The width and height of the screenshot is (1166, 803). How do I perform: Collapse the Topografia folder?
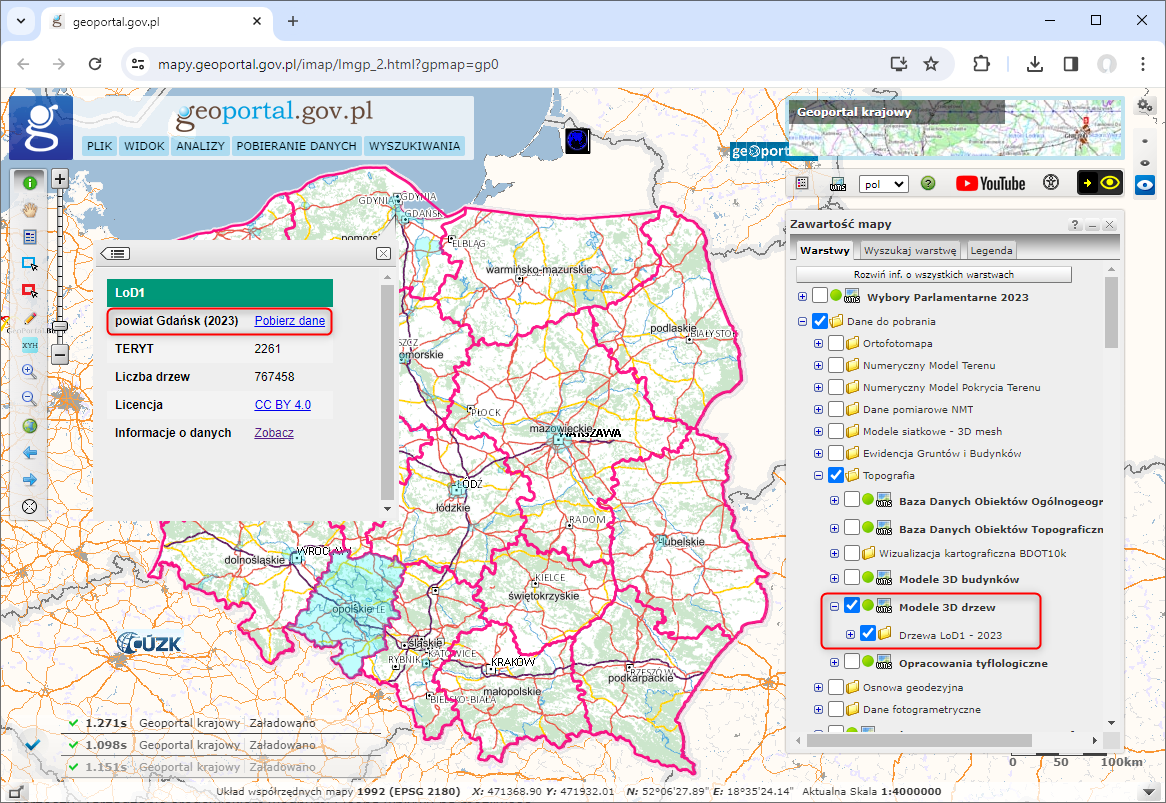(x=819, y=475)
